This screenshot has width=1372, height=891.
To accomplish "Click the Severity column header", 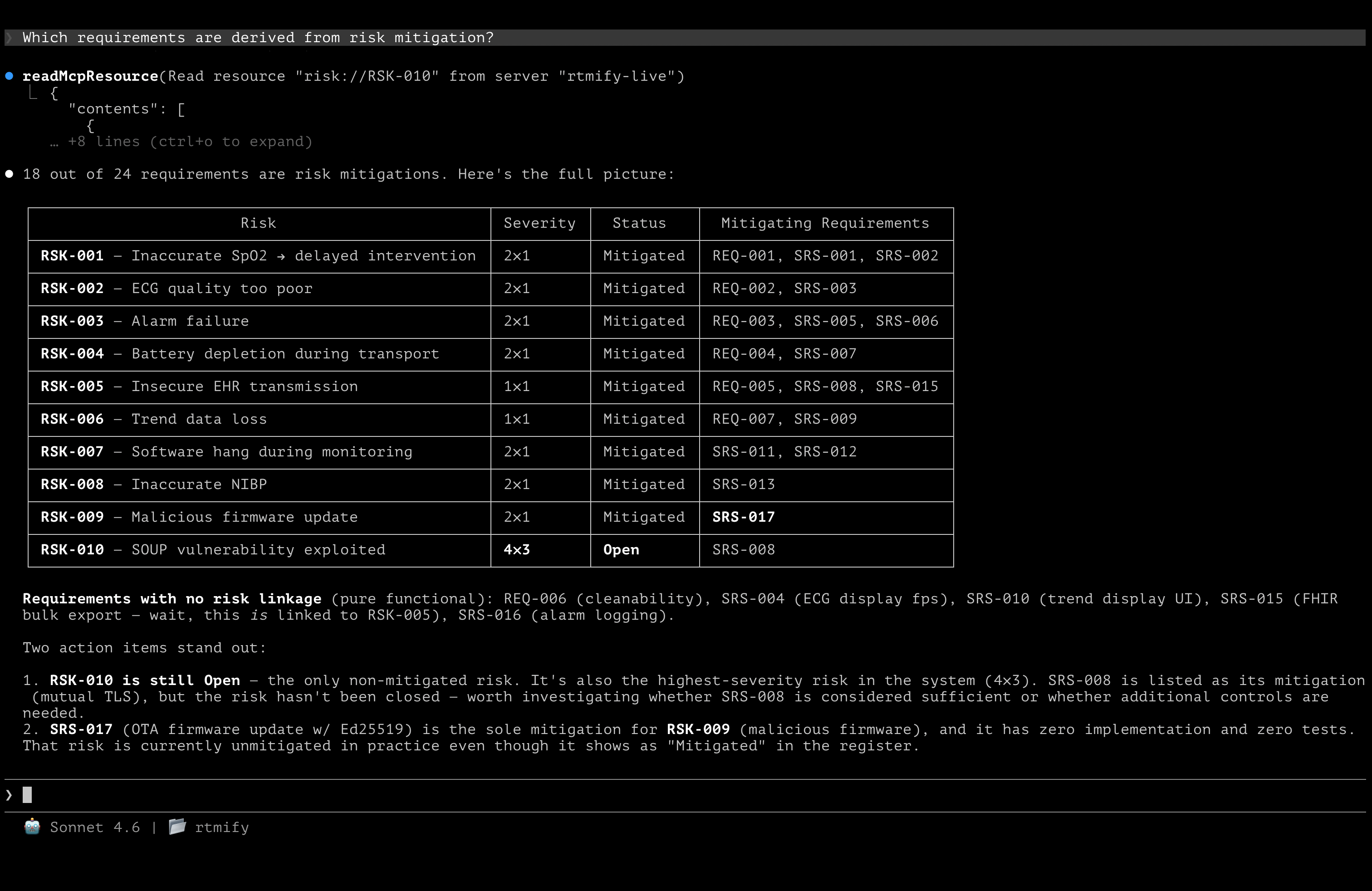I will (539, 224).
